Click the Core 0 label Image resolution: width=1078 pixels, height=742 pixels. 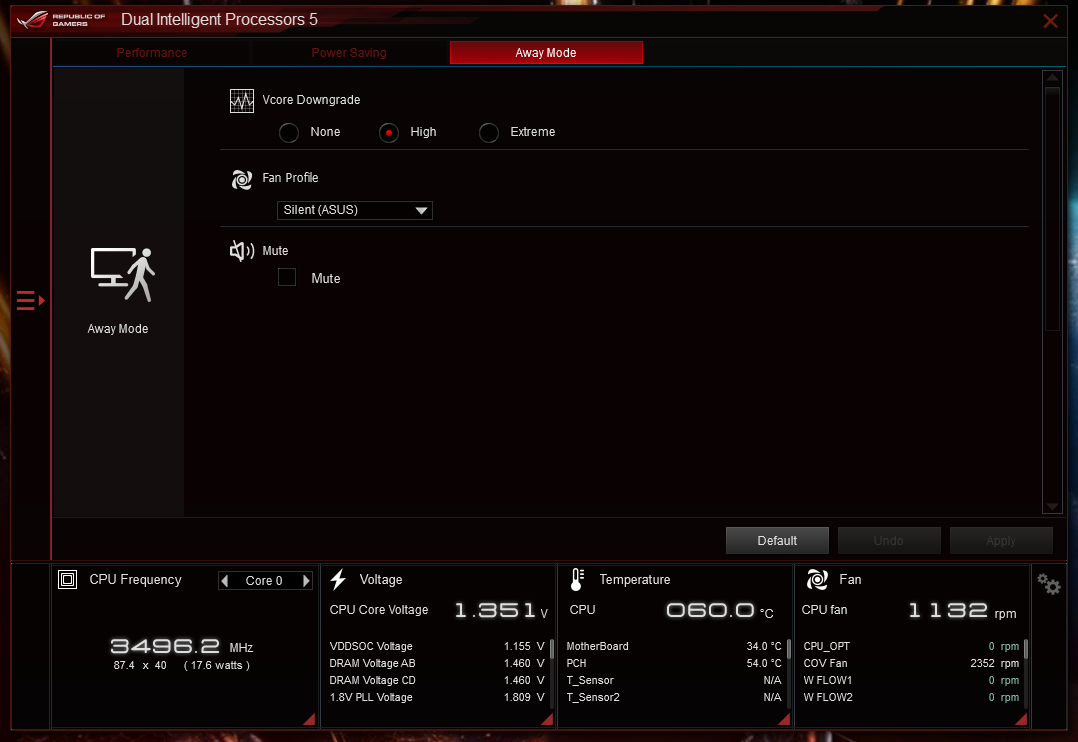(264, 580)
